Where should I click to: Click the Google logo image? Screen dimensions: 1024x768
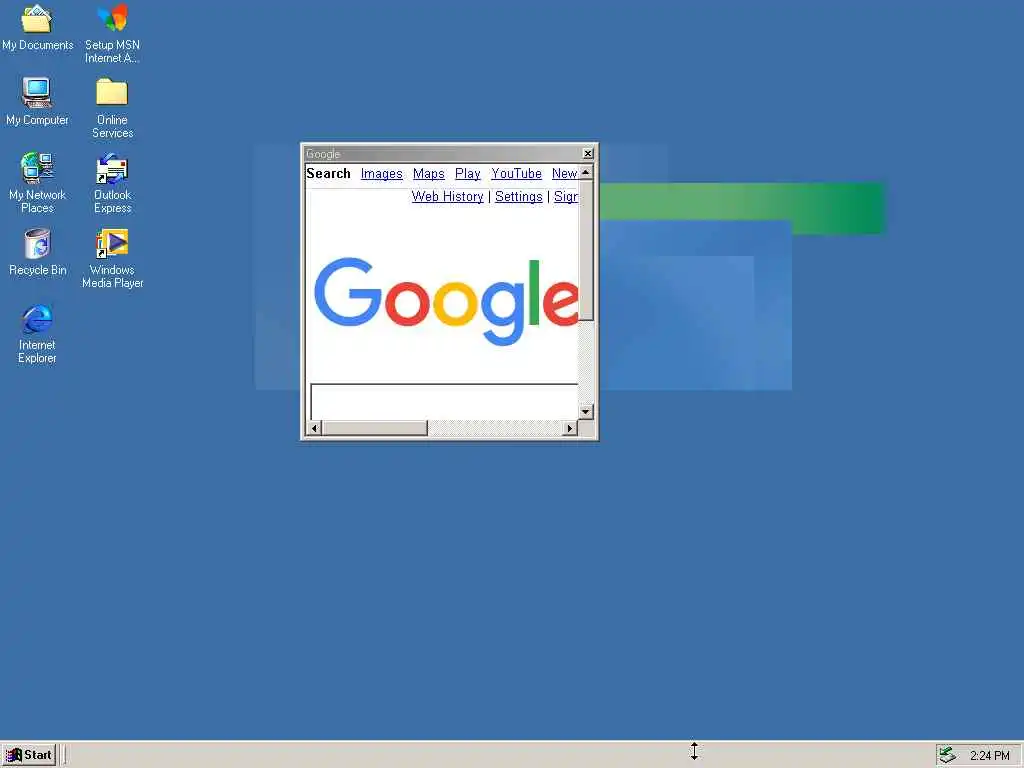tap(445, 301)
